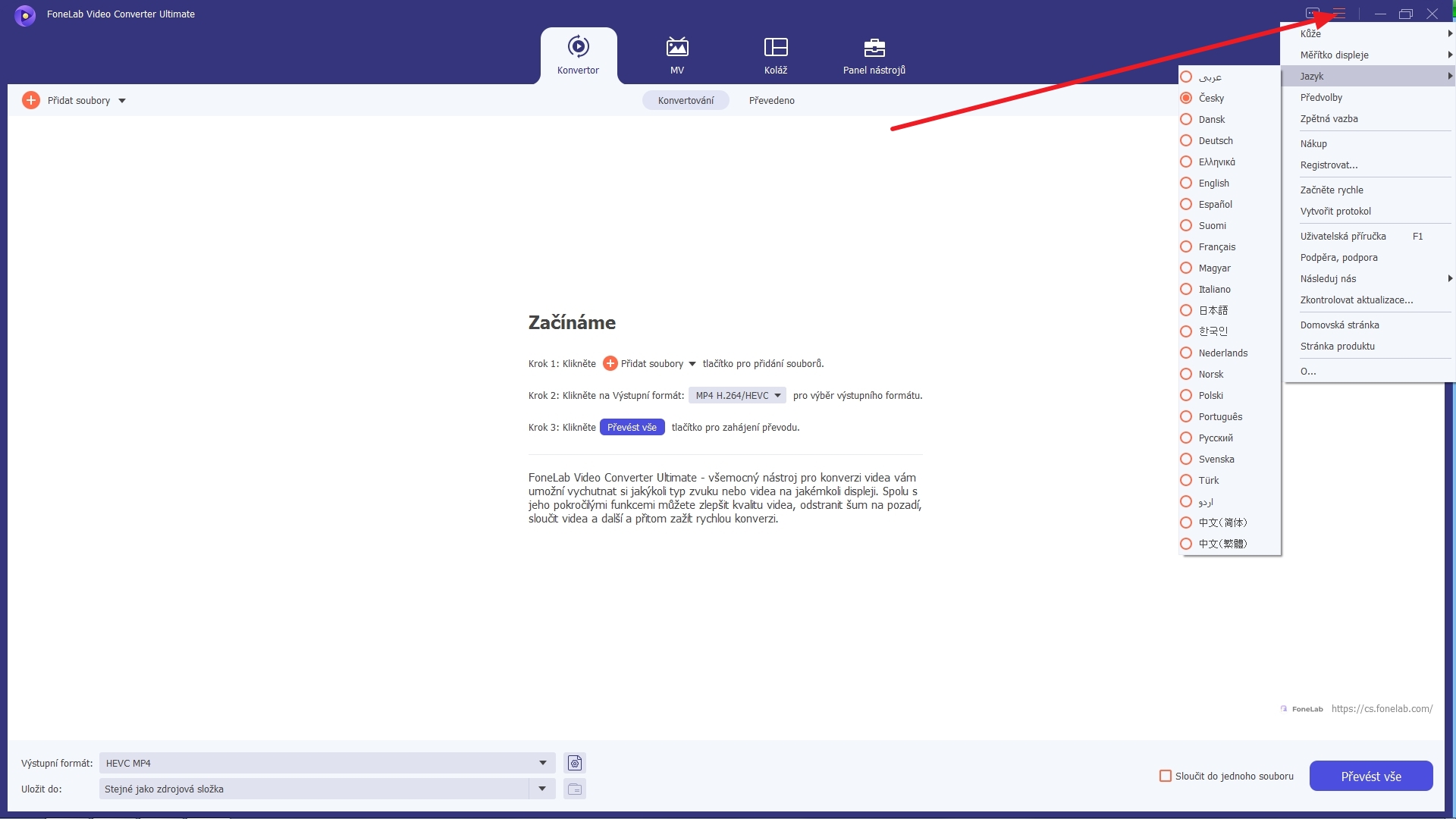Viewport: 1456px width, 819px height.
Task: Select Dansk language option
Action: pyautogui.click(x=1229, y=119)
